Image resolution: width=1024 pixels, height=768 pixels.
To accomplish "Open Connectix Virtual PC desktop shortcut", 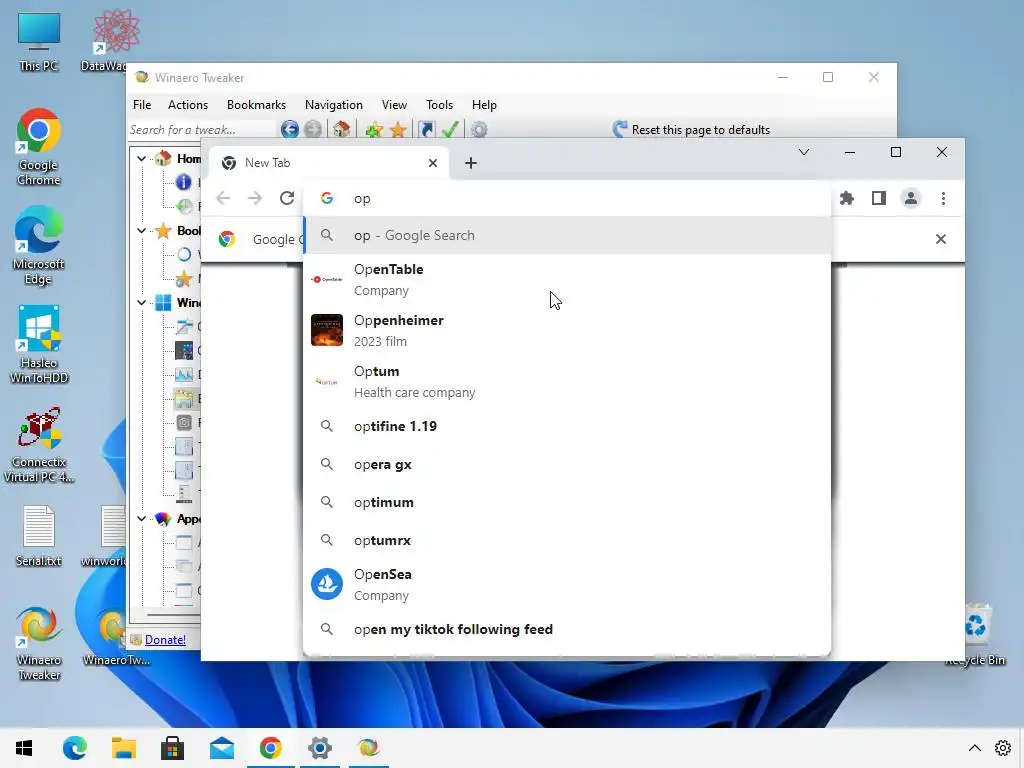I will (x=39, y=445).
